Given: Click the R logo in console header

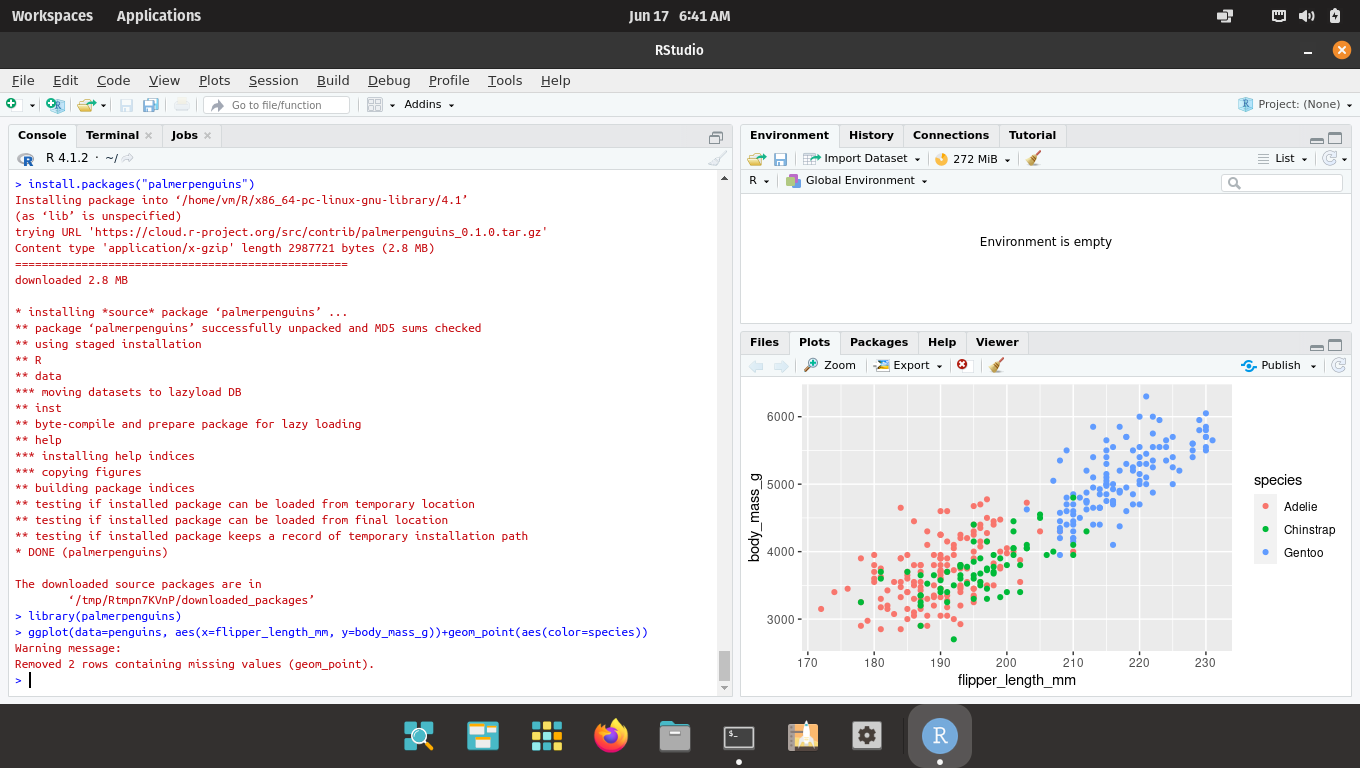Looking at the screenshot, I should point(26,158).
